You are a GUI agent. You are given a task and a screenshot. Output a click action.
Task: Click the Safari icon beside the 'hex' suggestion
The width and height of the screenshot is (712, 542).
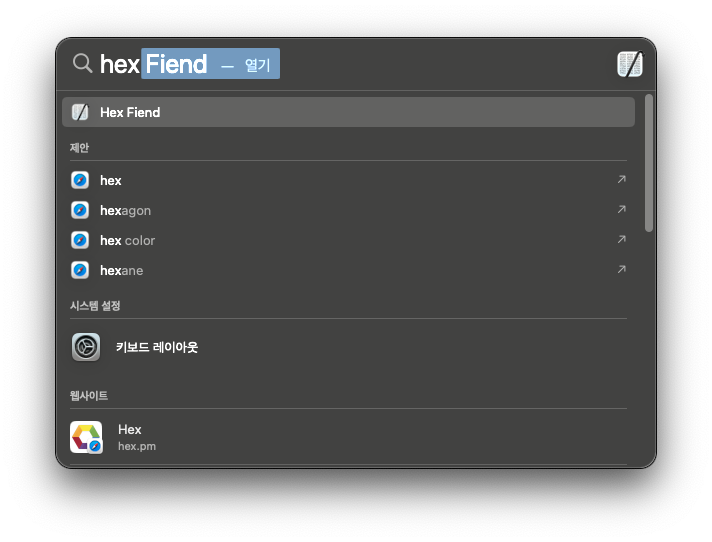80,180
